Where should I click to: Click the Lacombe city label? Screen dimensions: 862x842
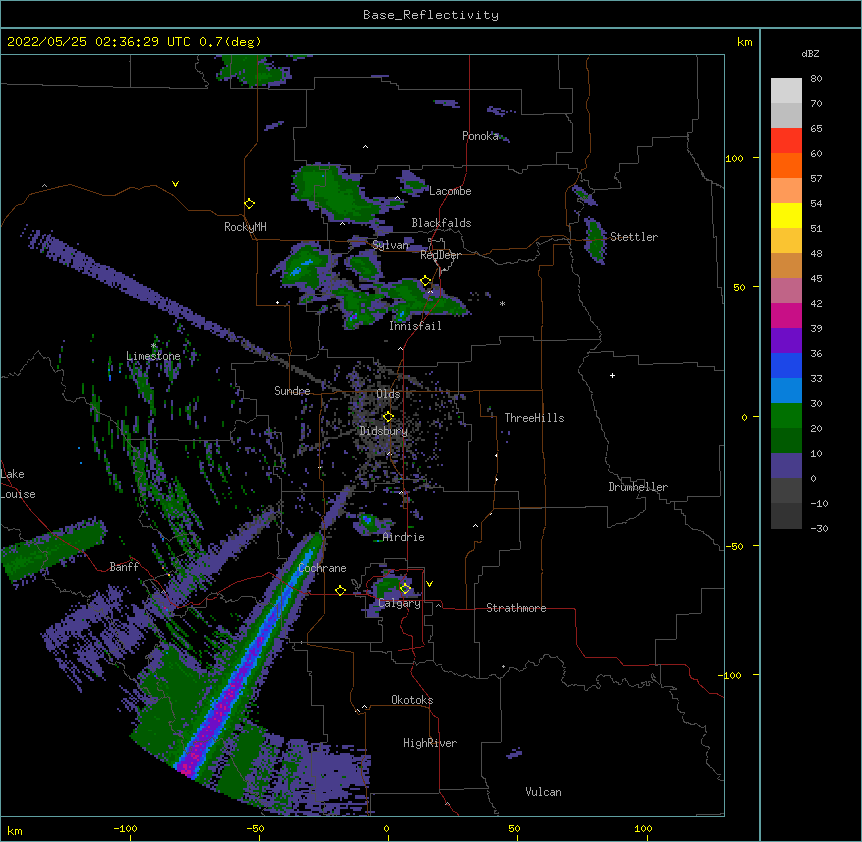(x=450, y=191)
